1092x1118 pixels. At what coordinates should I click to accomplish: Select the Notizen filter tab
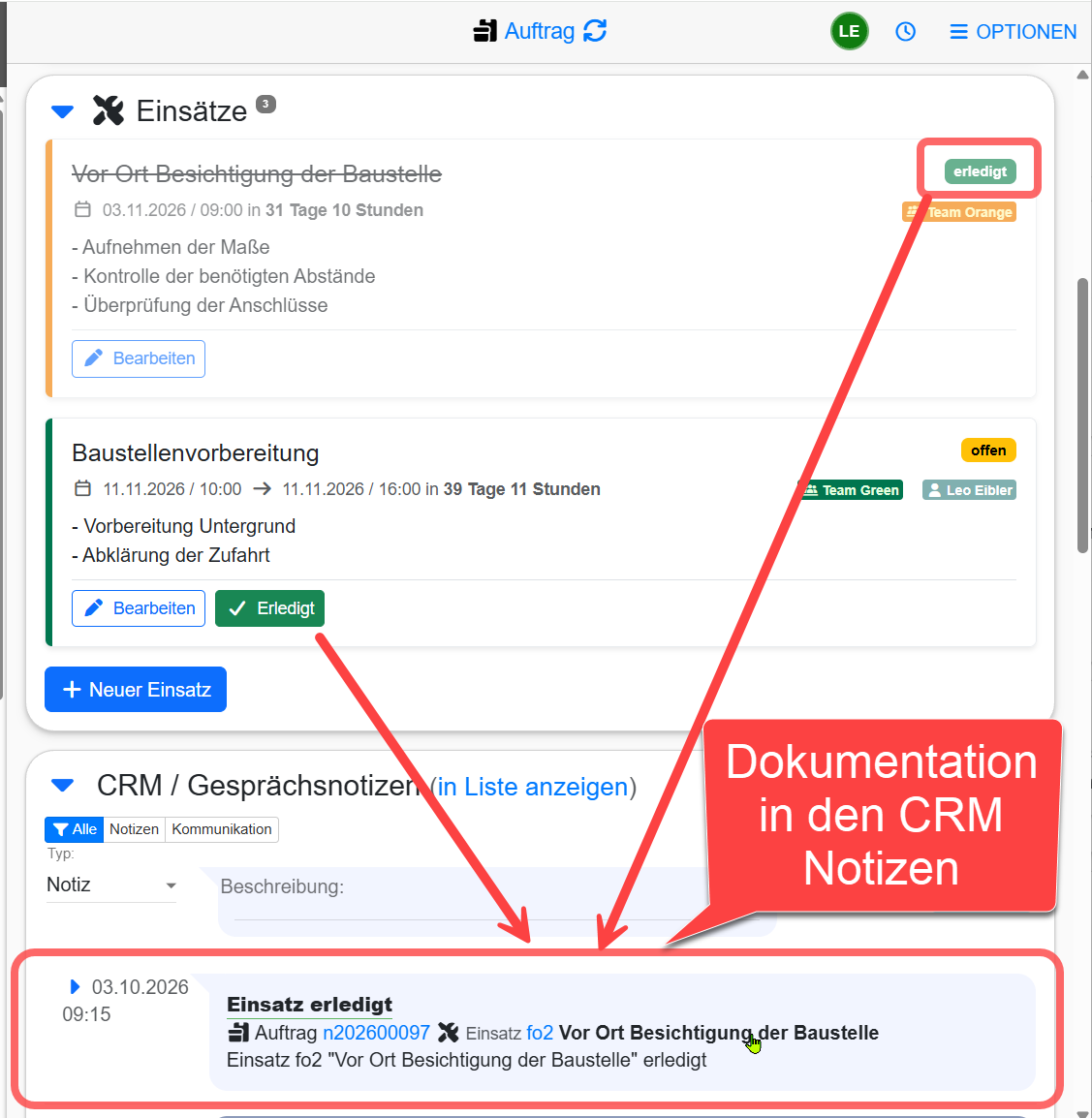point(134,829)
